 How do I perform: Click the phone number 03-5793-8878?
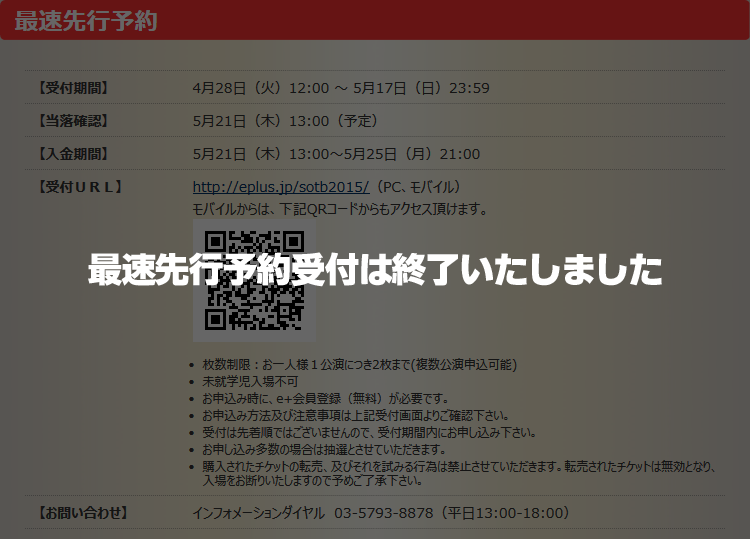click(384, 513)
